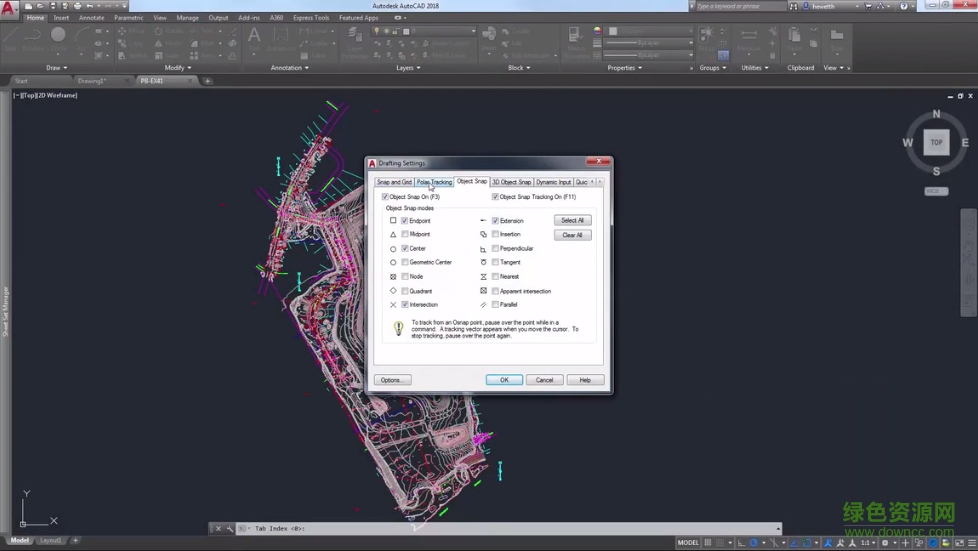The height and width of the screenshot is (551, 978).
Task: Open the Annotate ribbon tab
Action: pos(91,18)
